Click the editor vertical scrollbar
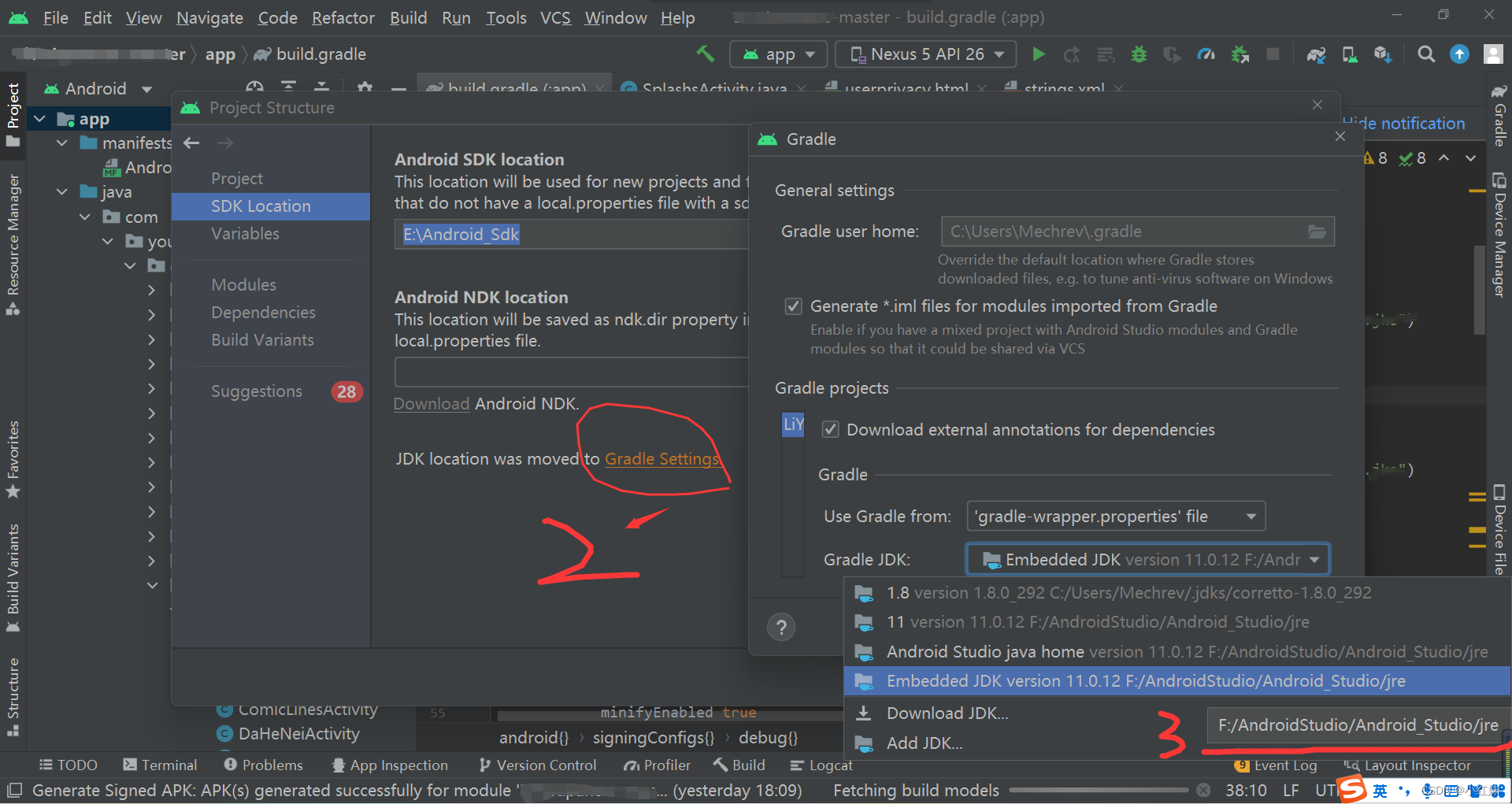This screenshot has width=1512, height=804. [1480, 291]
